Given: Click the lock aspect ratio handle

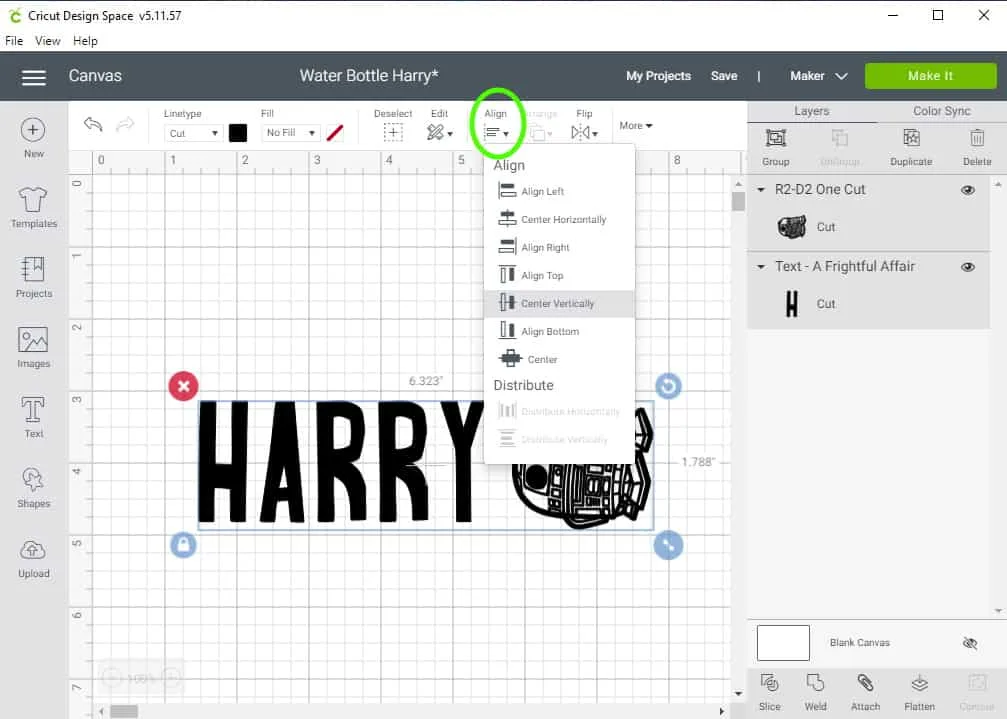Looking at the screenshot, I should (x=184, y=545).
